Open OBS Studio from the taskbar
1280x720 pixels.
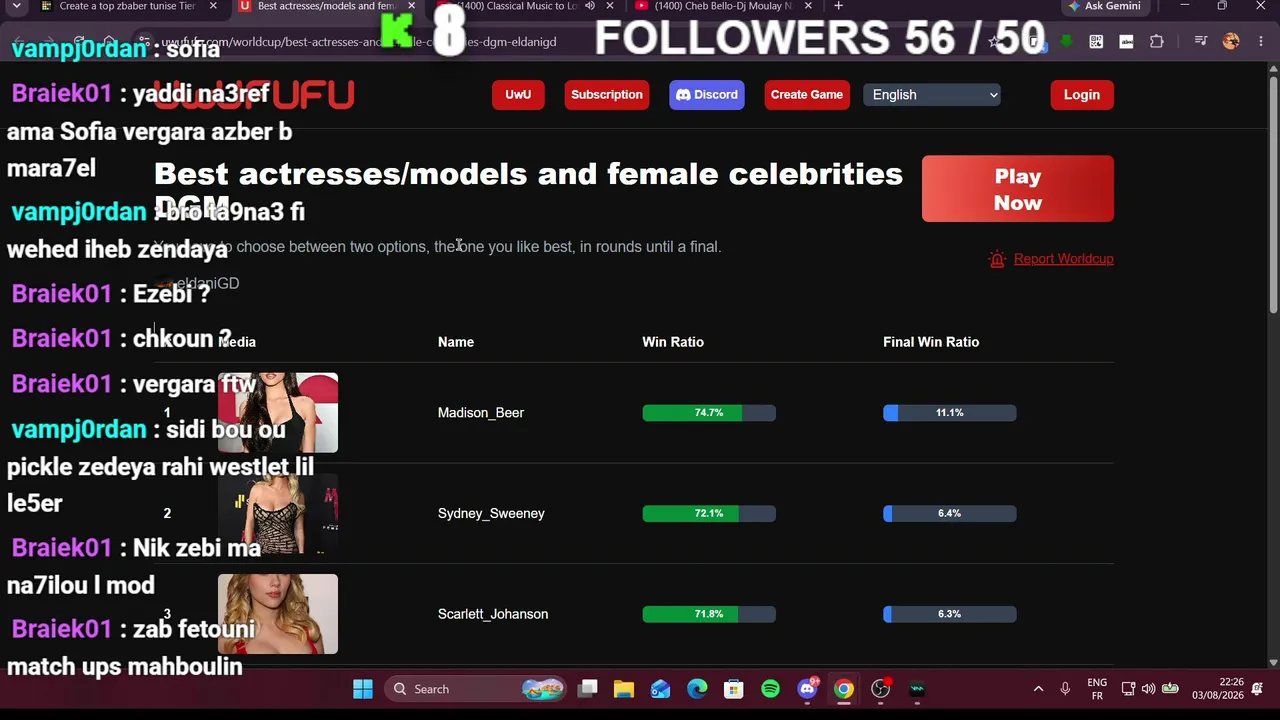click(x=880, y=689)
